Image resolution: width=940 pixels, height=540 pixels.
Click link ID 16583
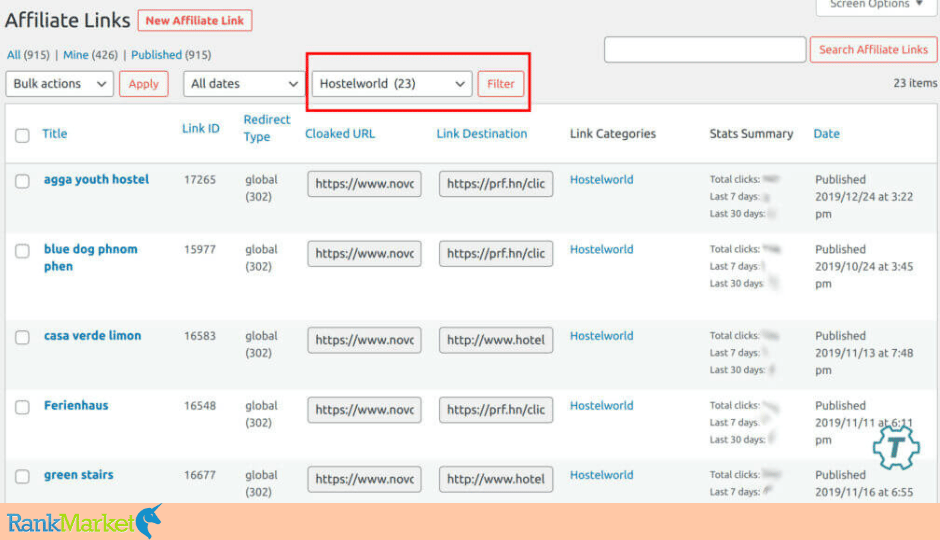pyautogui.click(x=200, y=336)
